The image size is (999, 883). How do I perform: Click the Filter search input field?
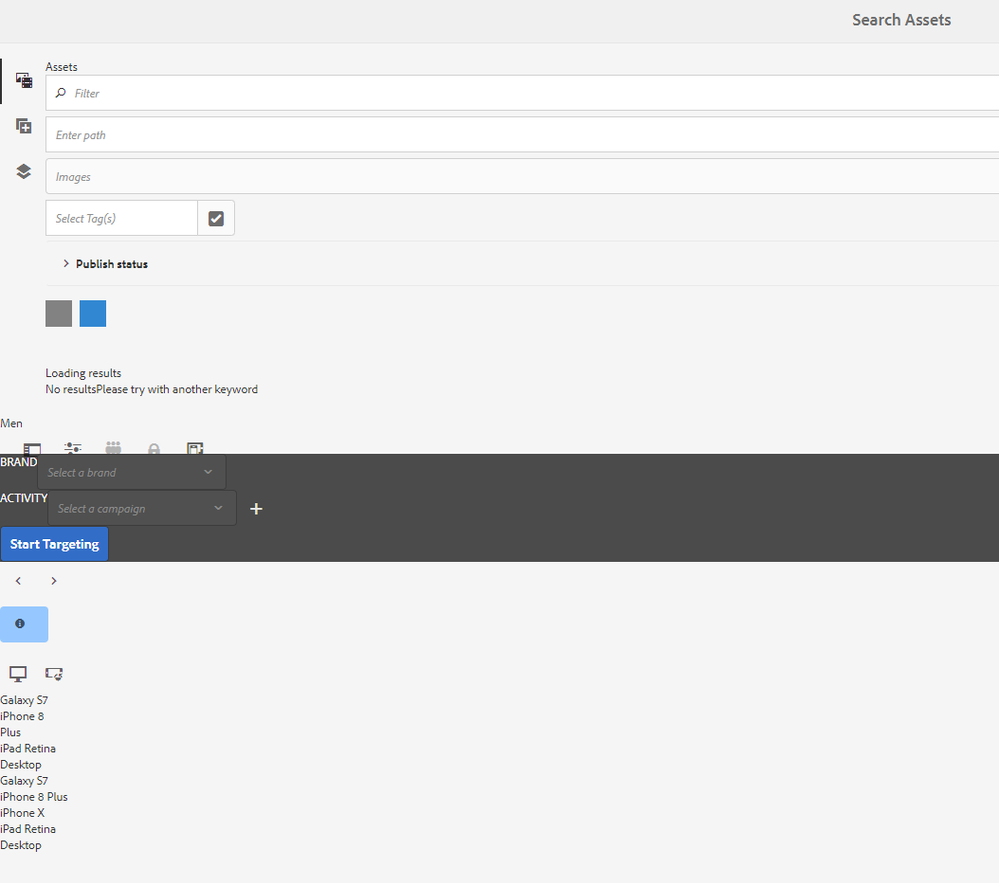pyautogui.click(x=520, y=93)
